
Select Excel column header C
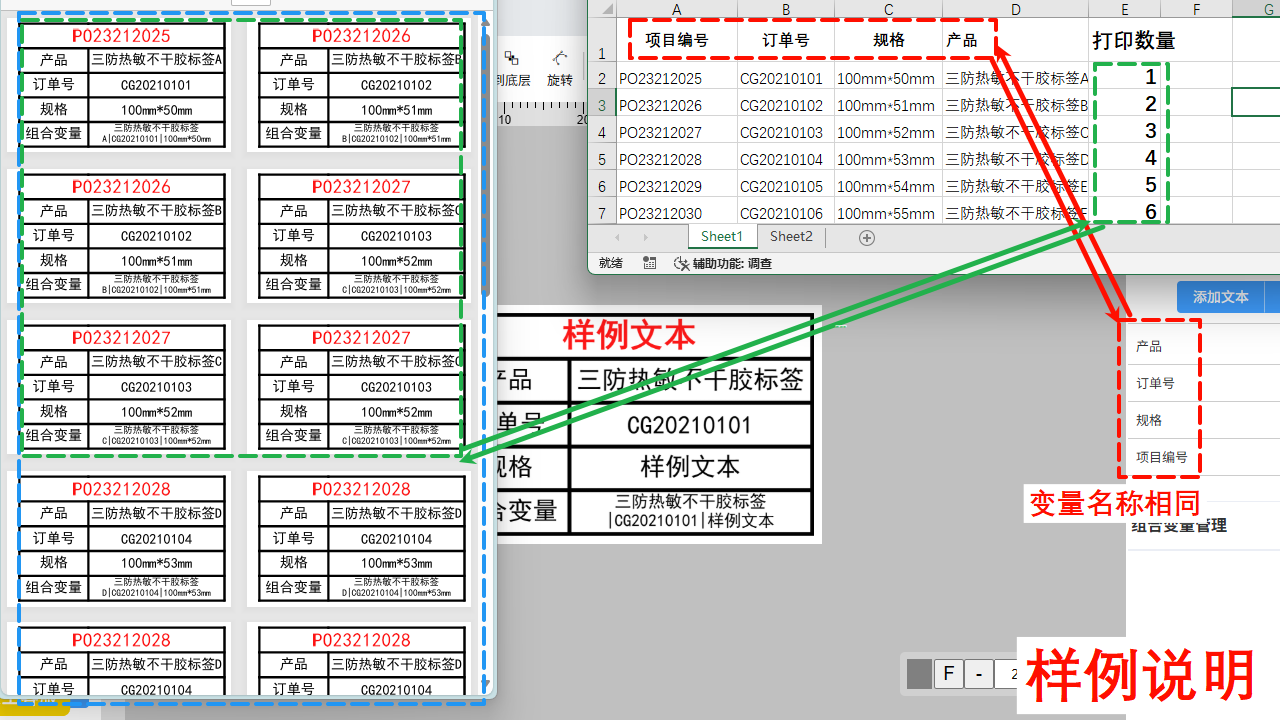[x=888, y=9]
